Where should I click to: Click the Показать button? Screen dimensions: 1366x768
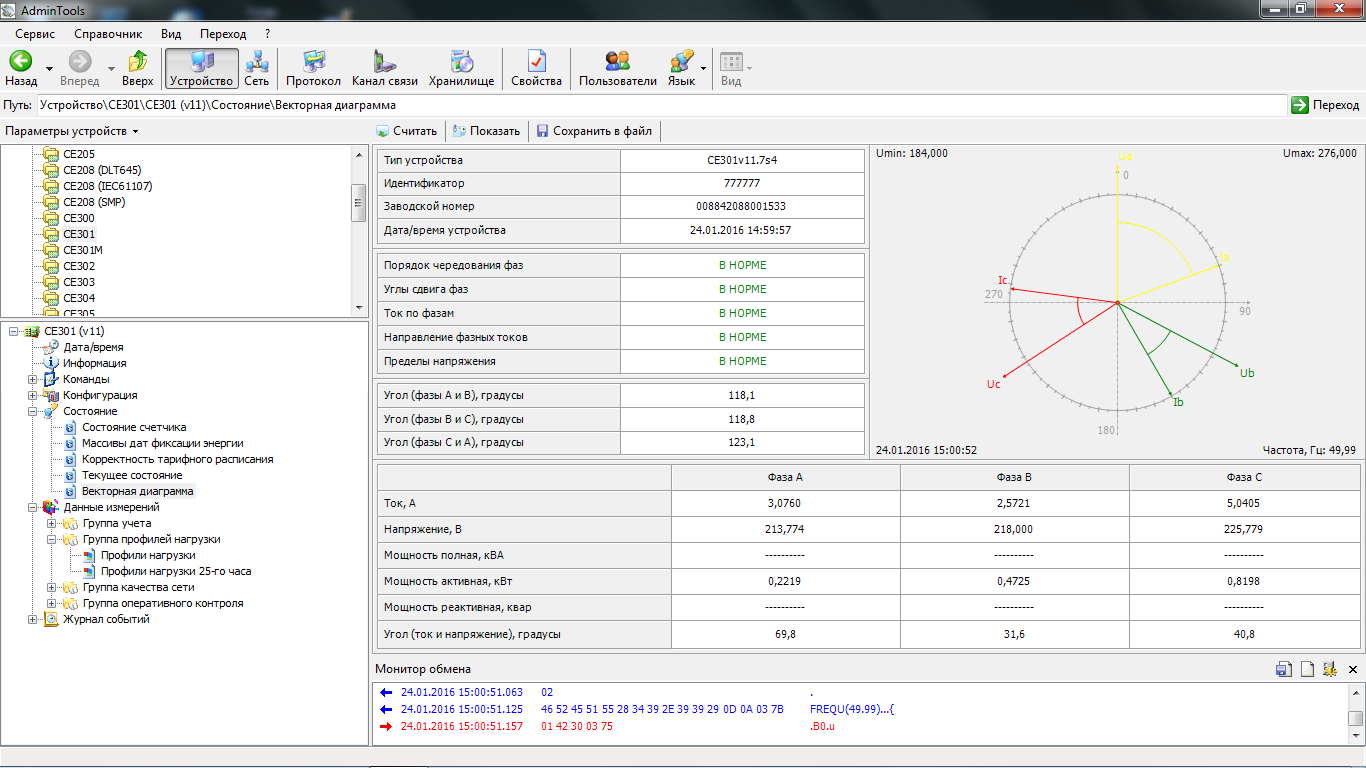487,131
